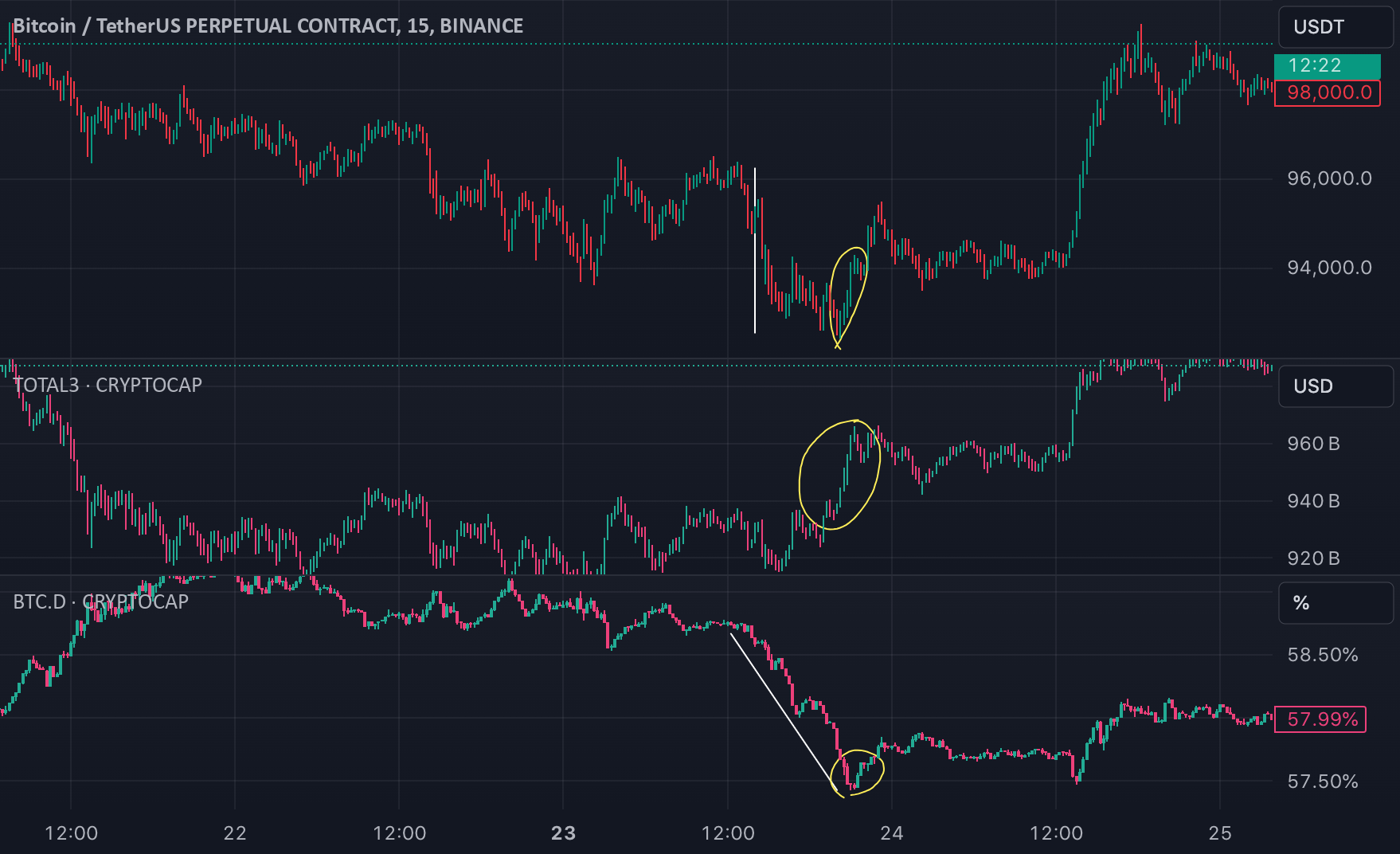Click the BTC.D · CRYPTOCAP symbol label
The image size is (1400, 854).
click(x=101, y=601)
